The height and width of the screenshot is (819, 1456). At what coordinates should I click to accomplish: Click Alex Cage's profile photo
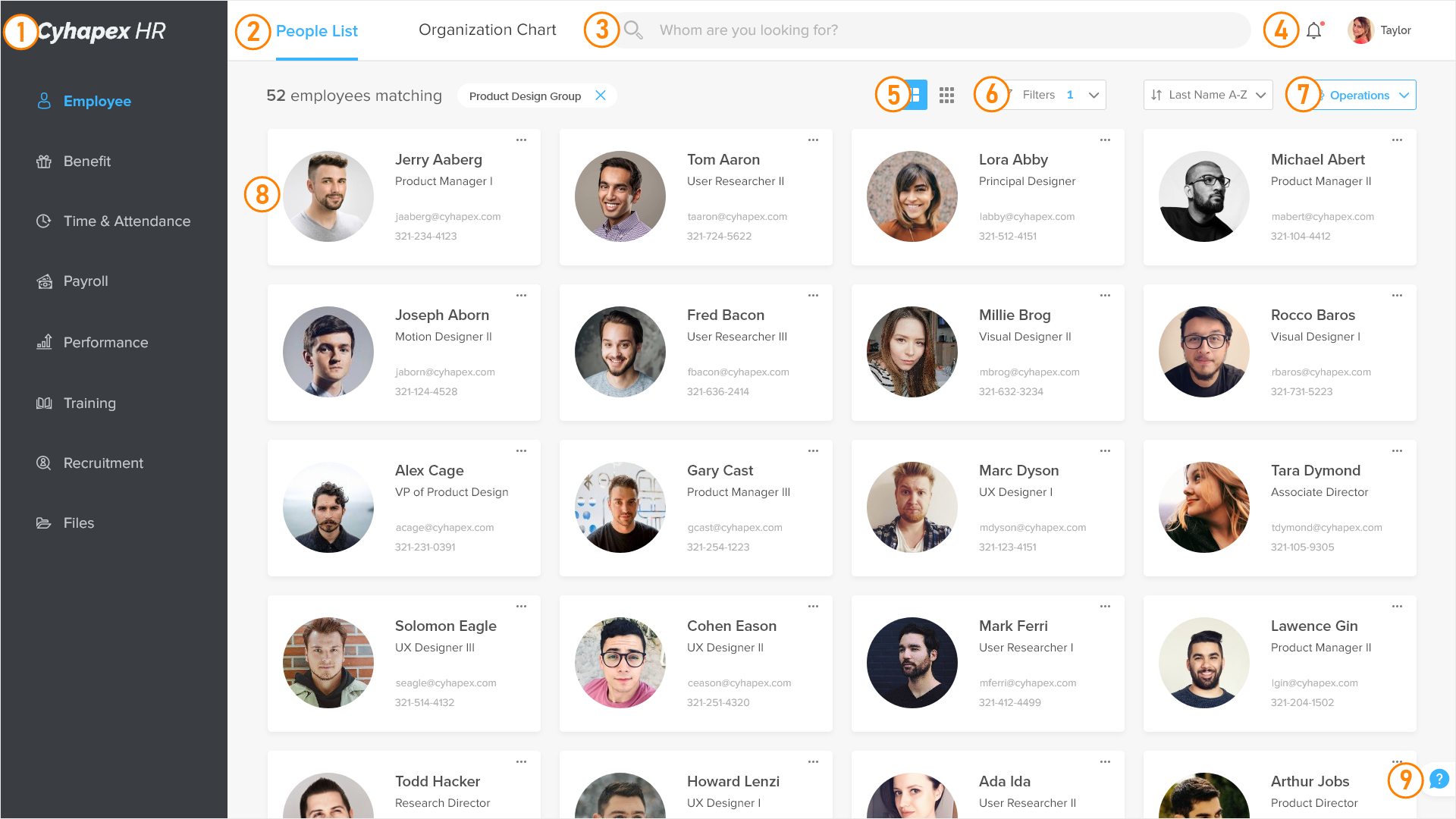(328, 507)
